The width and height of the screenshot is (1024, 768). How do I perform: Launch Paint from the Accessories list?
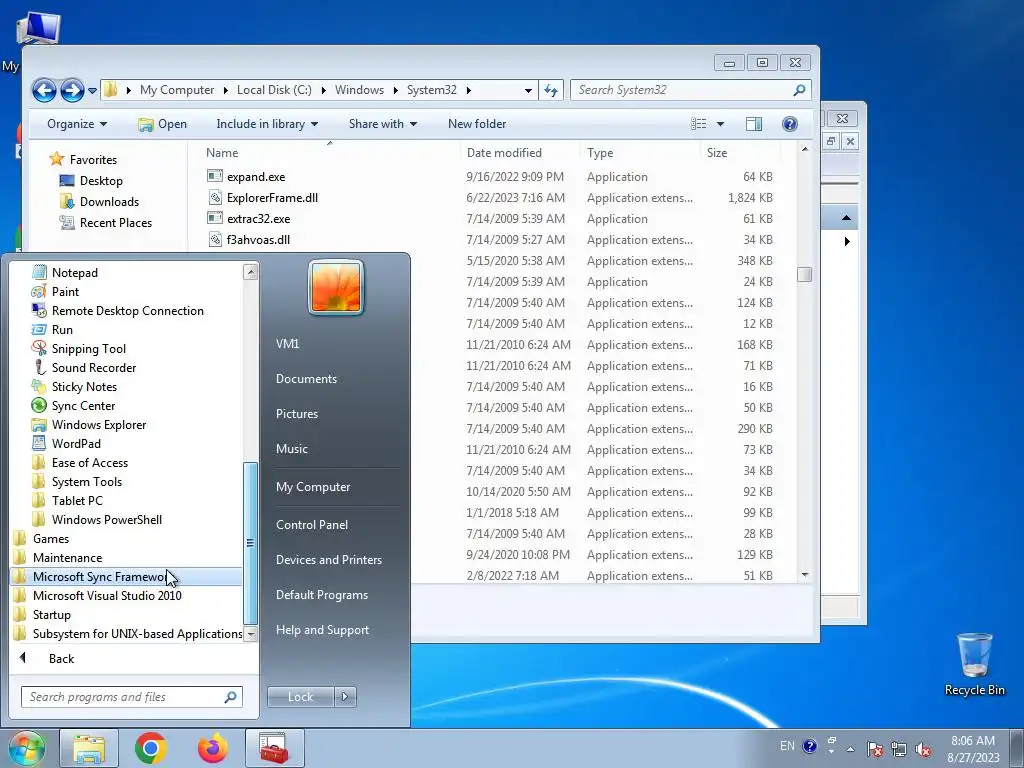coord(65,291)
